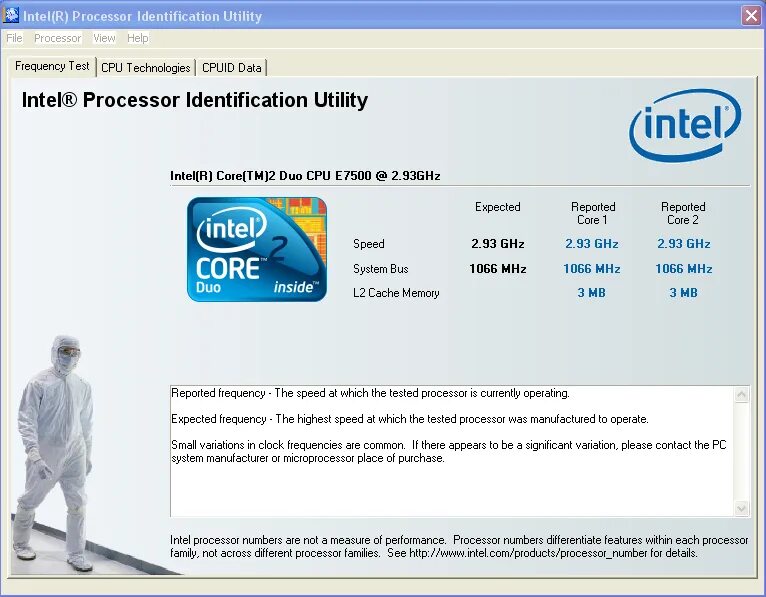Open the Processor menu
766x597 pixels.
[57, 38]
